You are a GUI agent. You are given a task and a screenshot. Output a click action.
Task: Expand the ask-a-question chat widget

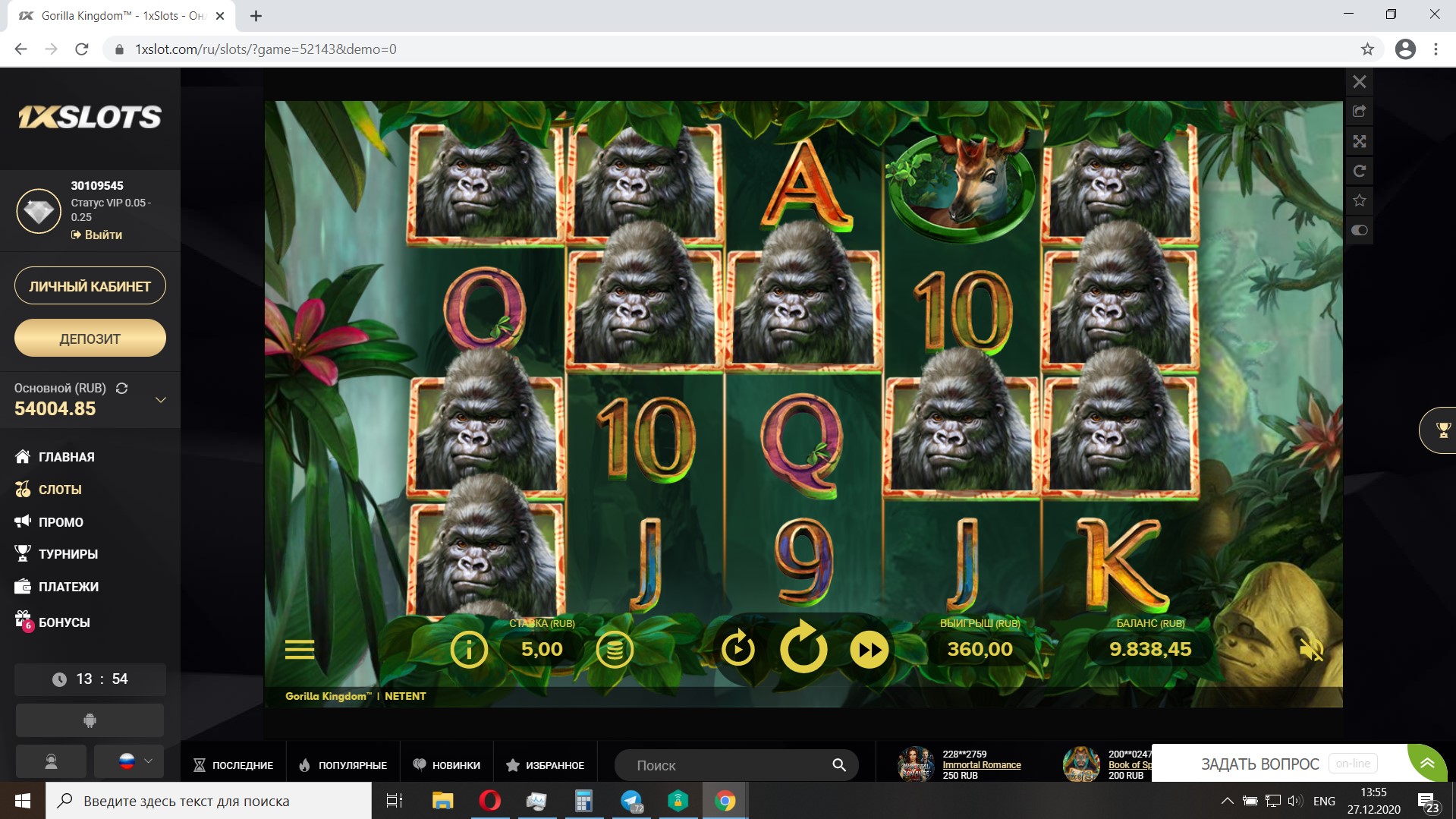click(1427, 763)
